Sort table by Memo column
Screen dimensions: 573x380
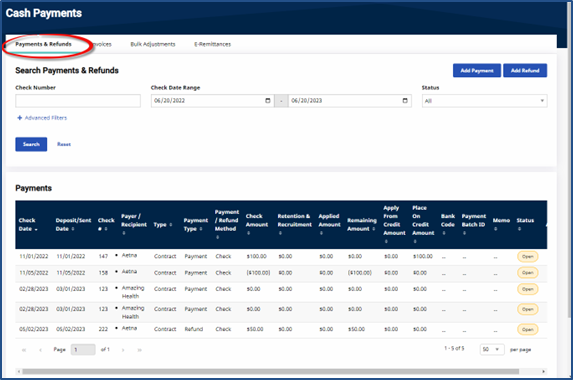pyautogui.click(x=501, y=224)
